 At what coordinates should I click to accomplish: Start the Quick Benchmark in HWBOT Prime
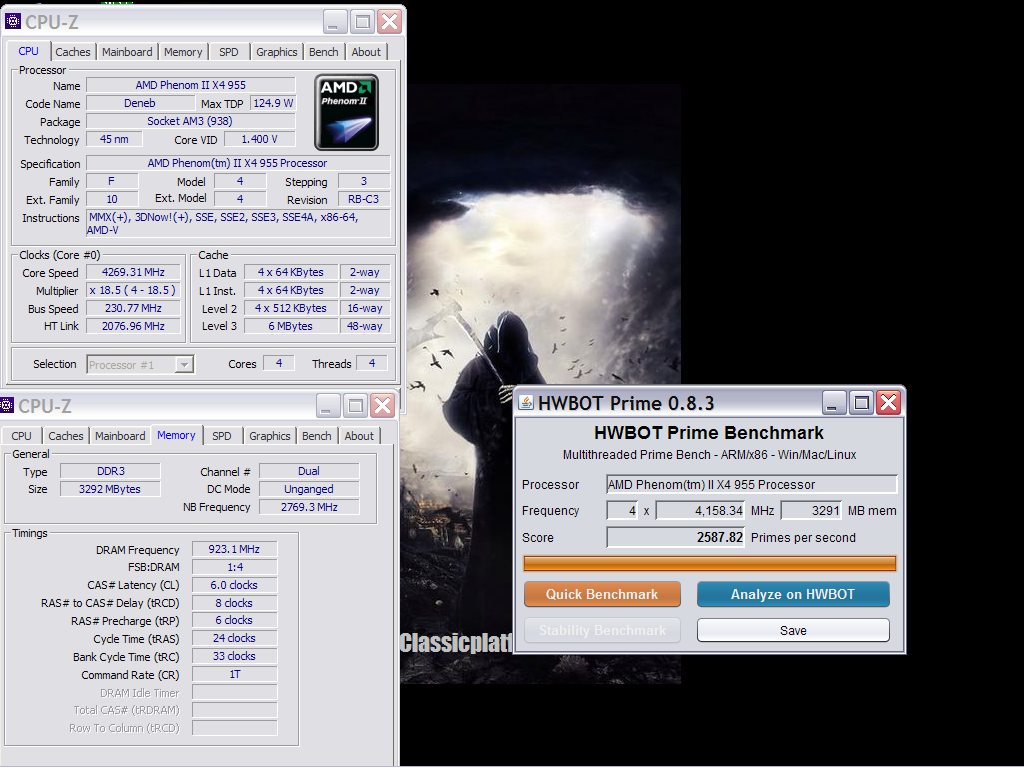coord(602,594)
